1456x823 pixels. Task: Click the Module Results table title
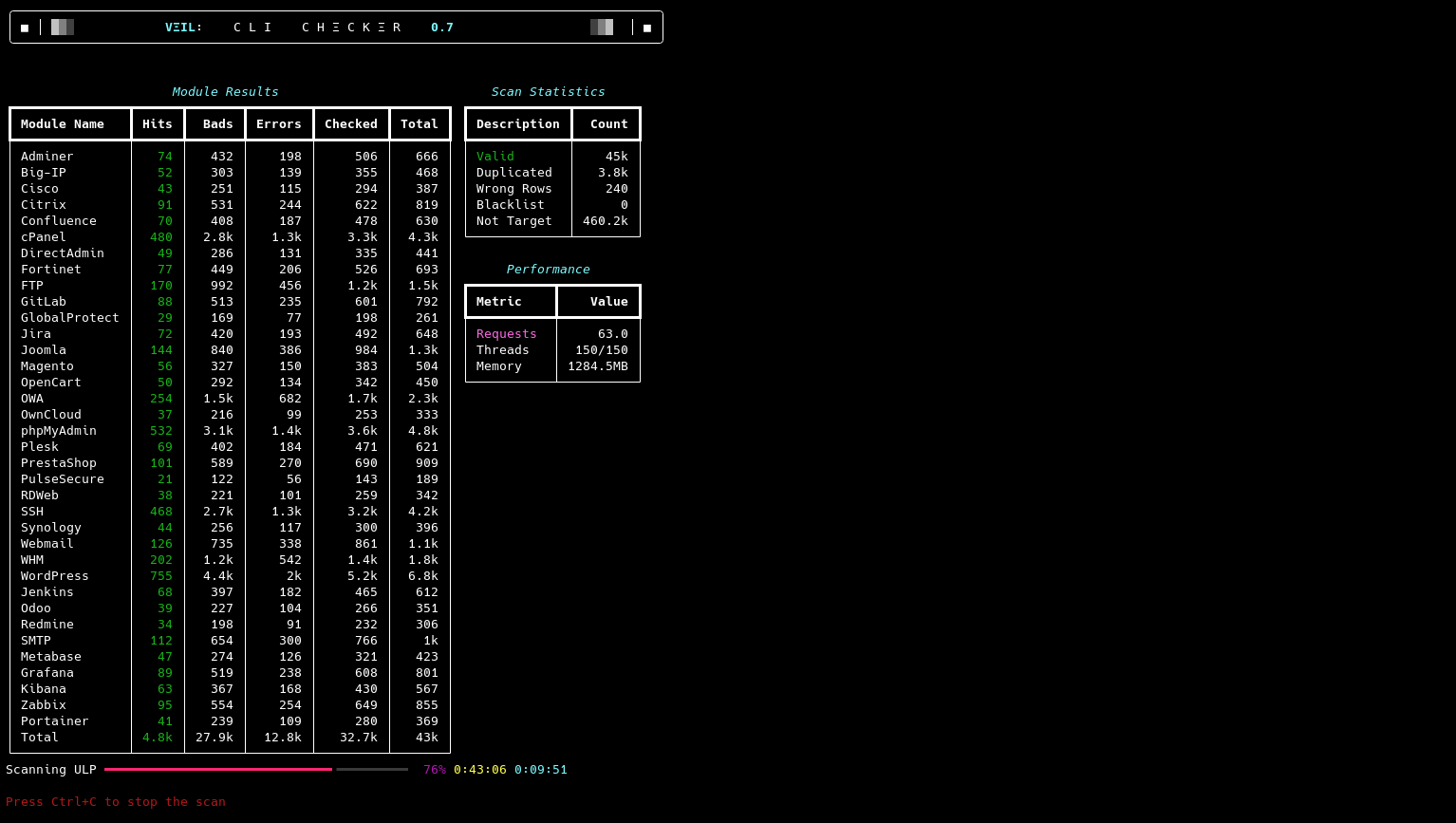point(226,92)
